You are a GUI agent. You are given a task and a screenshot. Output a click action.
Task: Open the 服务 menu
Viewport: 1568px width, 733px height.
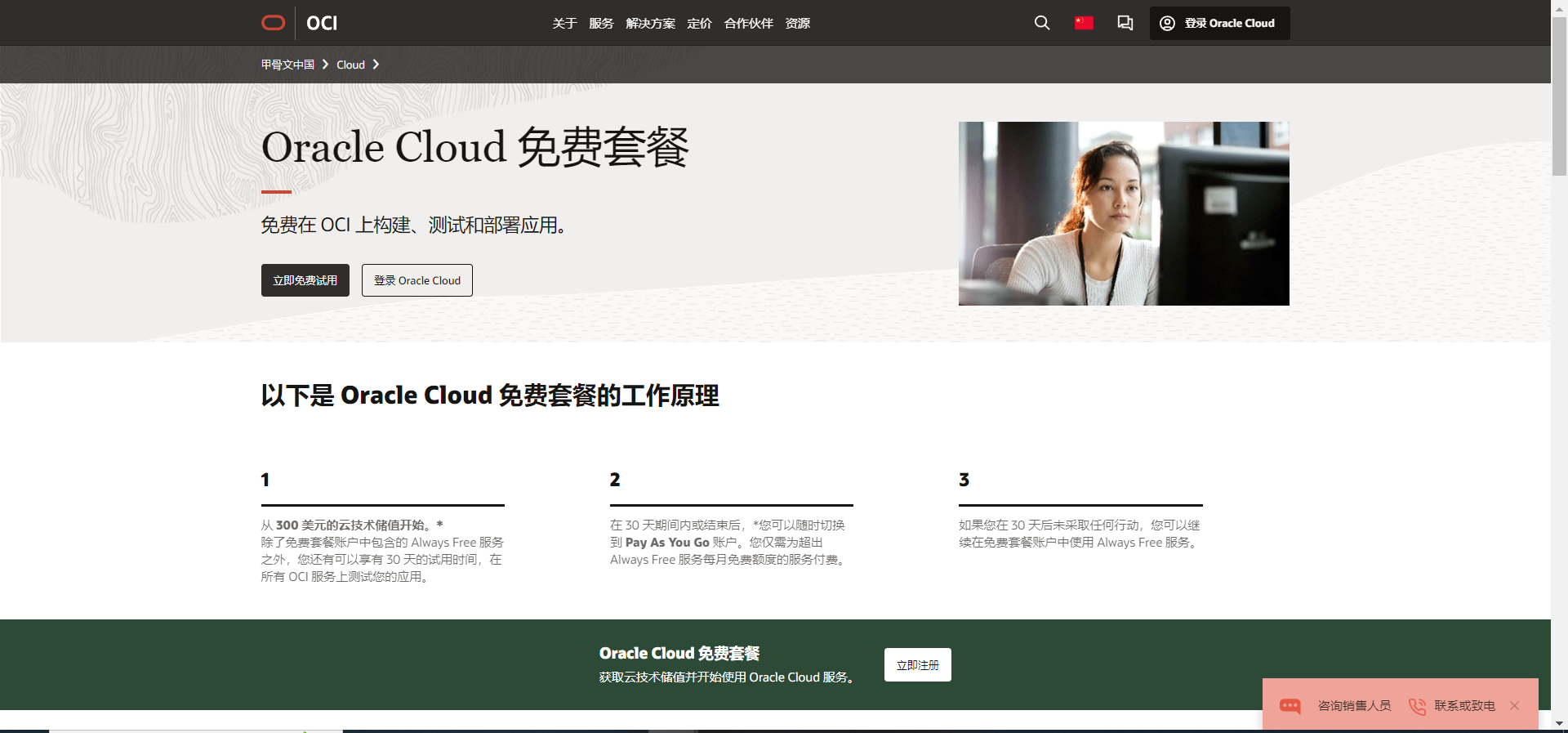tap(601, 24)
